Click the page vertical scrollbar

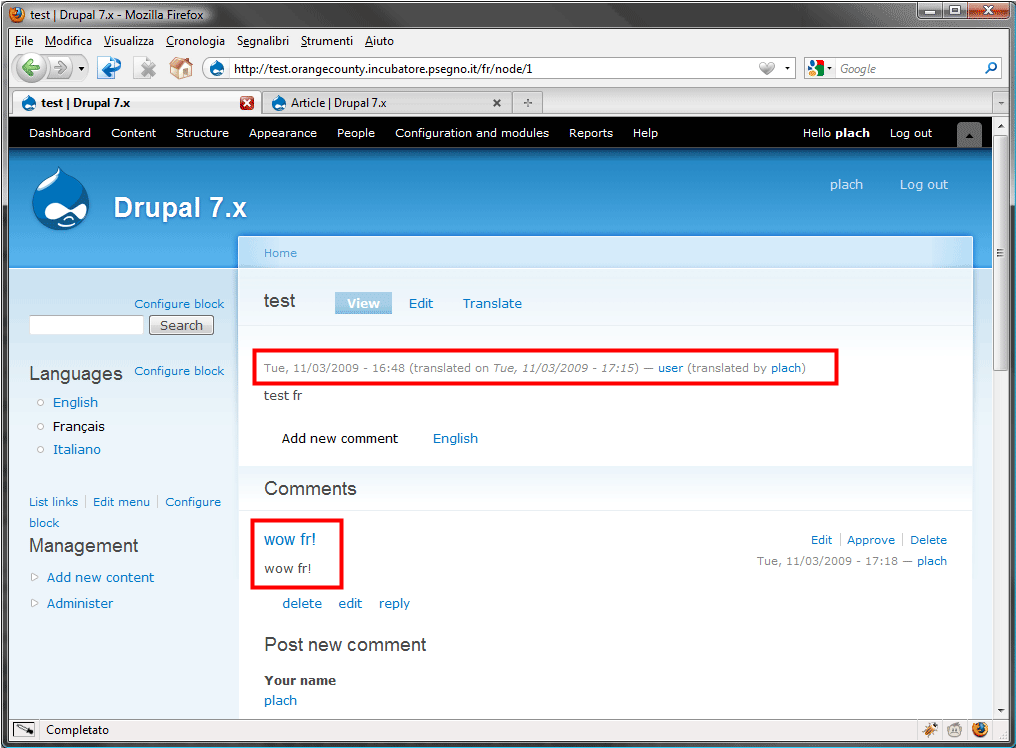(x=1000, y=253)
